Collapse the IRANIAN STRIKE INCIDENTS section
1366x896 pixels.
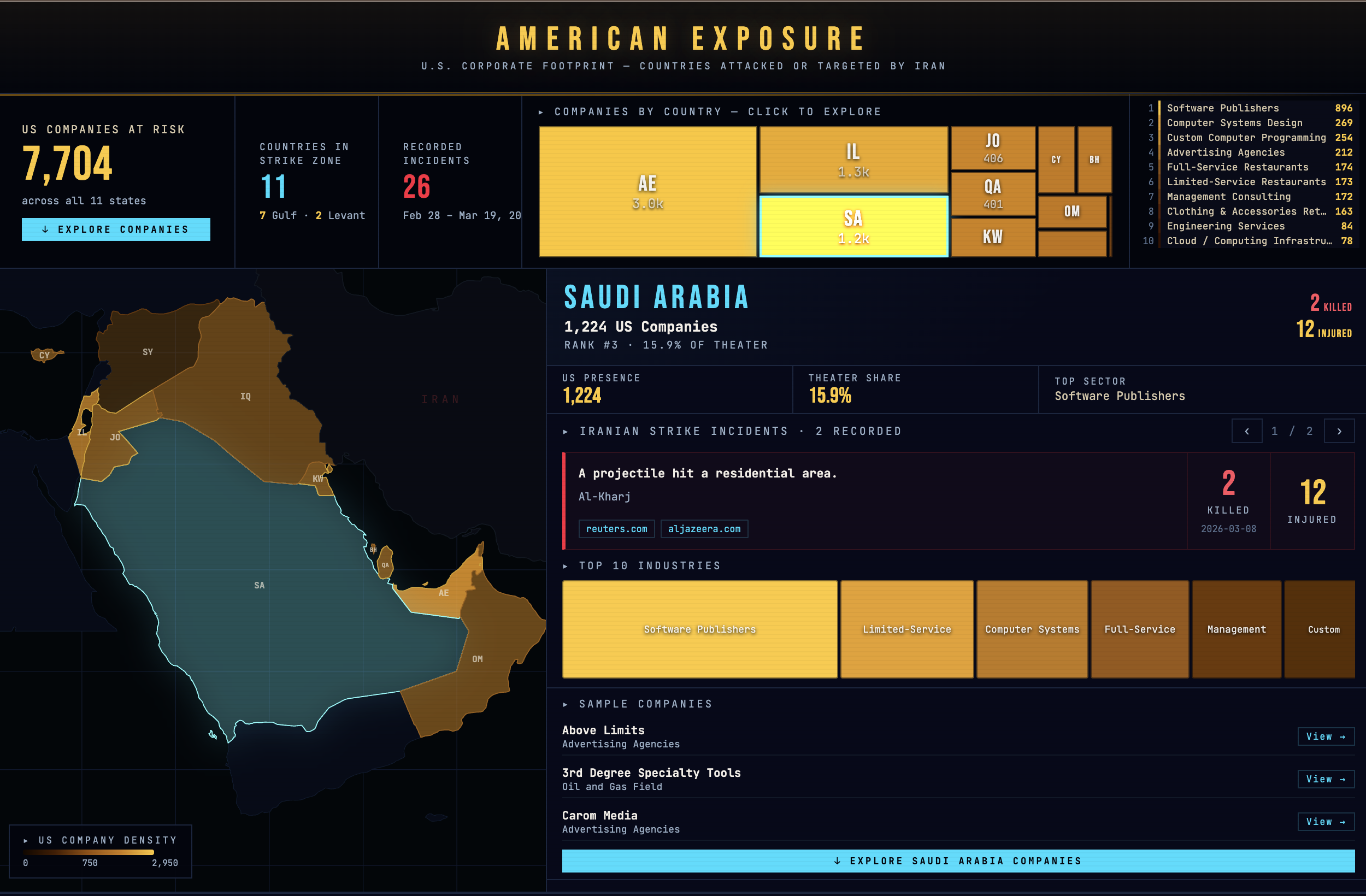click(565, 431)
